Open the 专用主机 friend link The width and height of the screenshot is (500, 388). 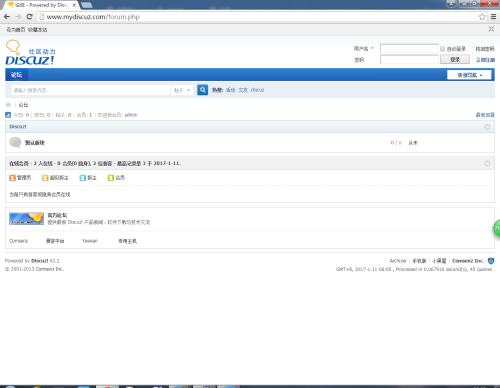pyautogui.click(x=127, y=241)
